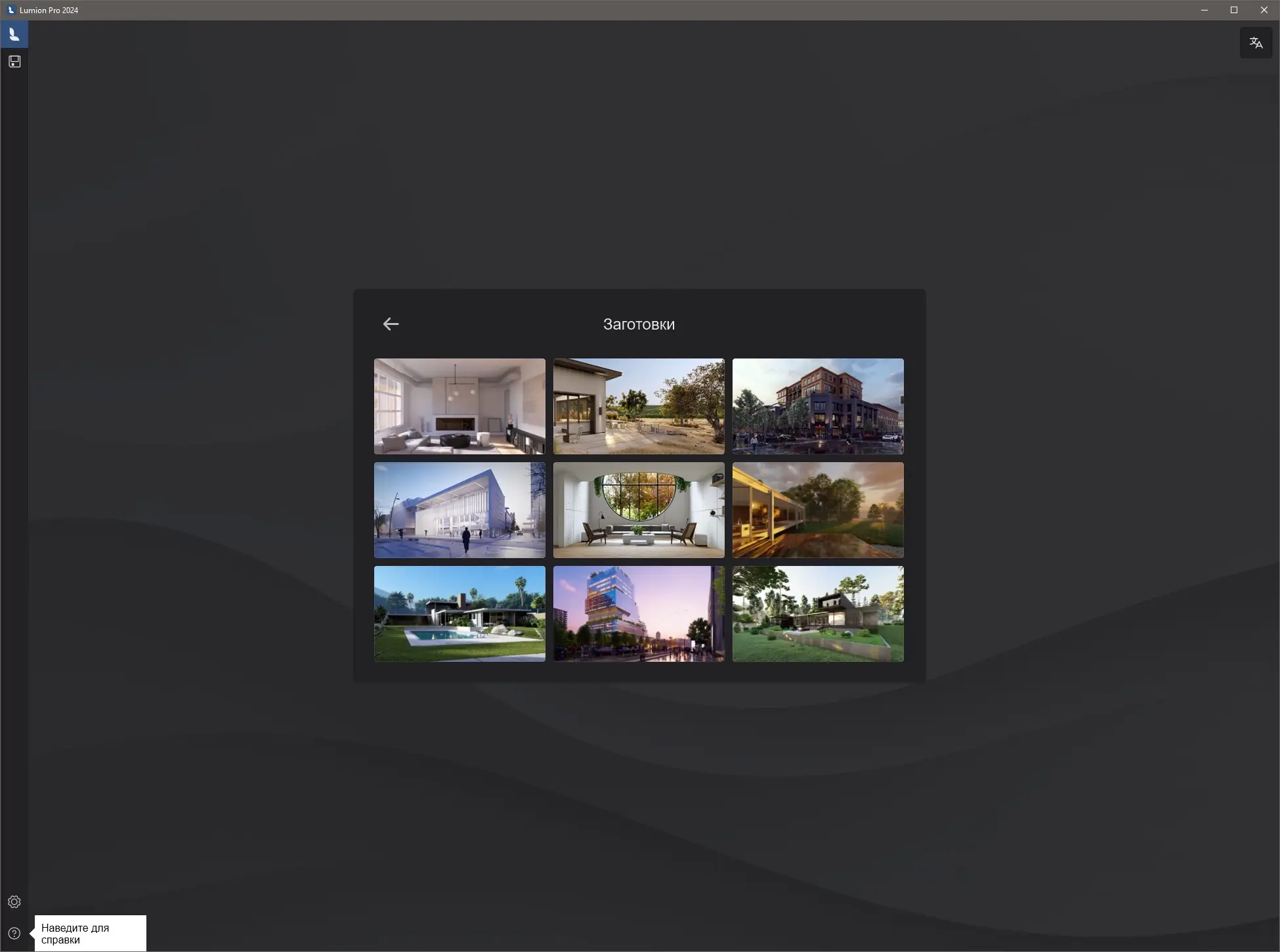
Task: Select the sunset glass pavilion template
Action: click(x=818, y=510)
